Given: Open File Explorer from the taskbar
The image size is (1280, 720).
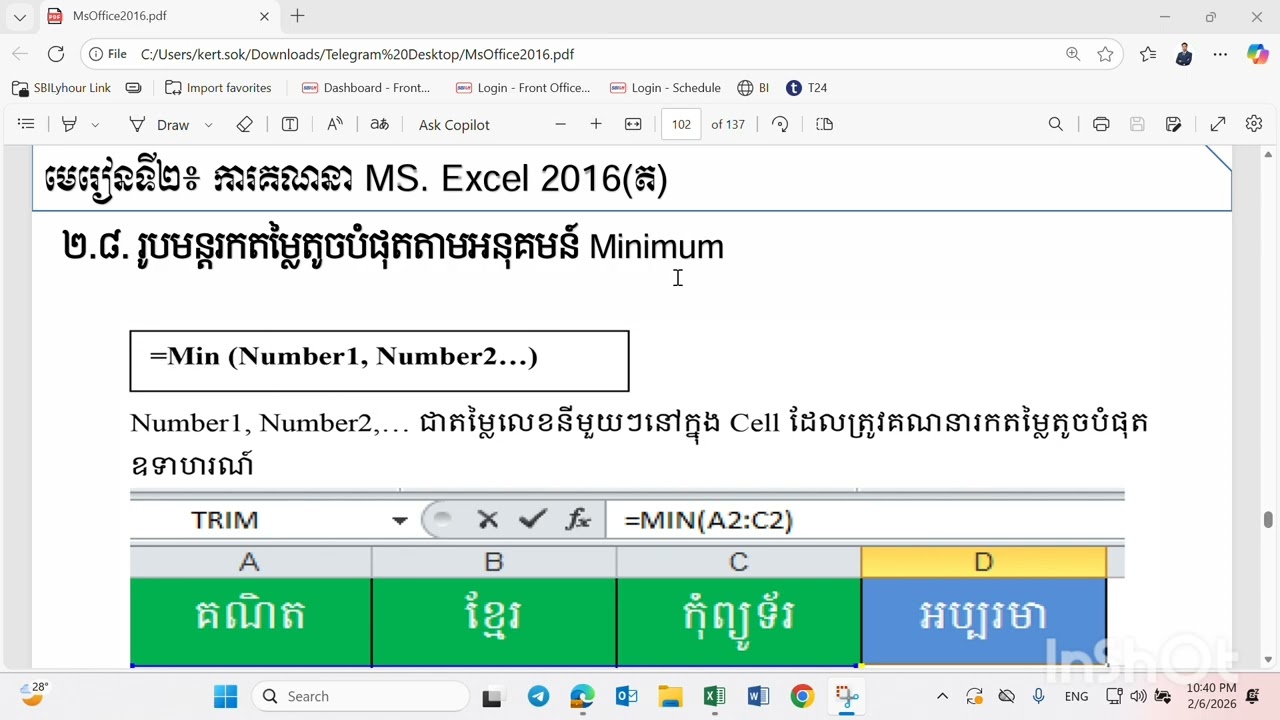Looking at the screenshot, I should 670,696.
